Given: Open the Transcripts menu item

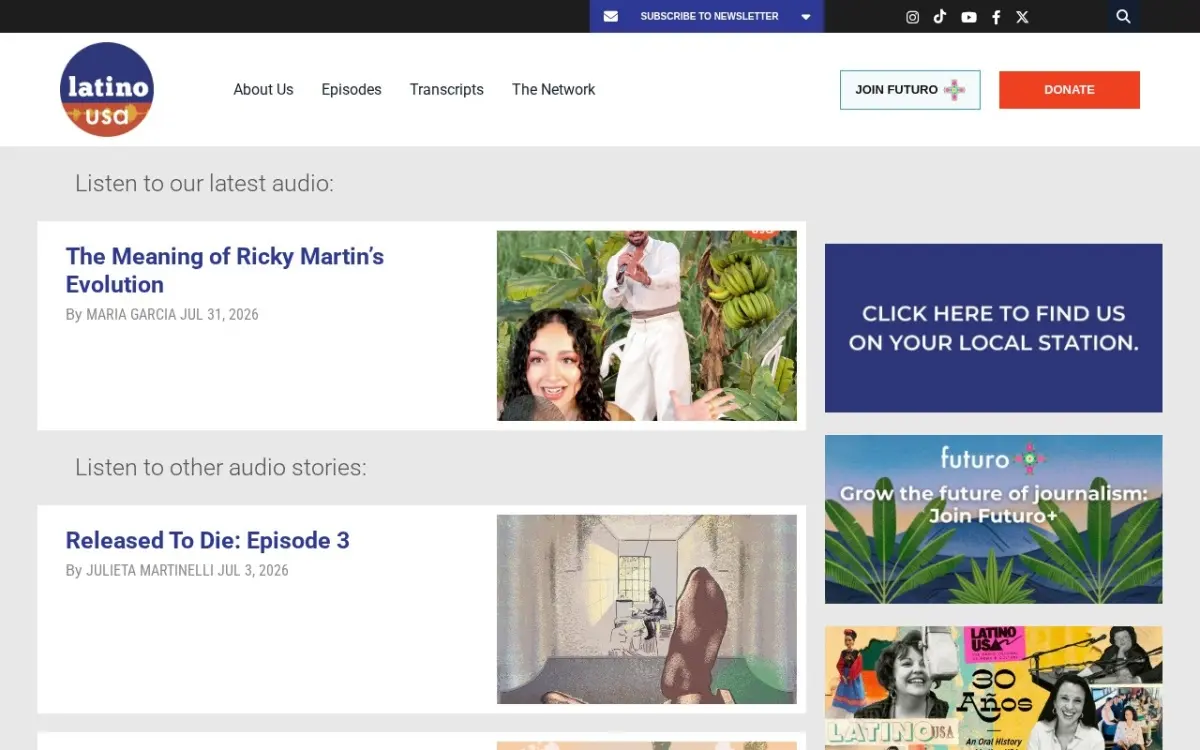Looking at the screenshot, I should (x=446, y=89).
